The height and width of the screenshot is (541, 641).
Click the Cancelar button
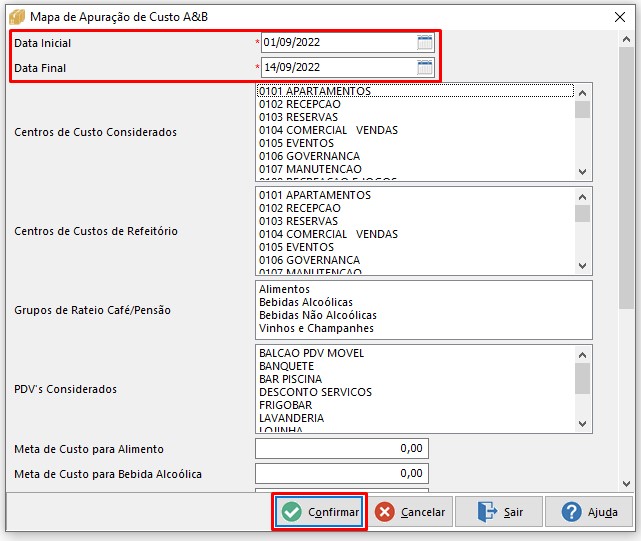pyautogui.click(x=410, y=512)
